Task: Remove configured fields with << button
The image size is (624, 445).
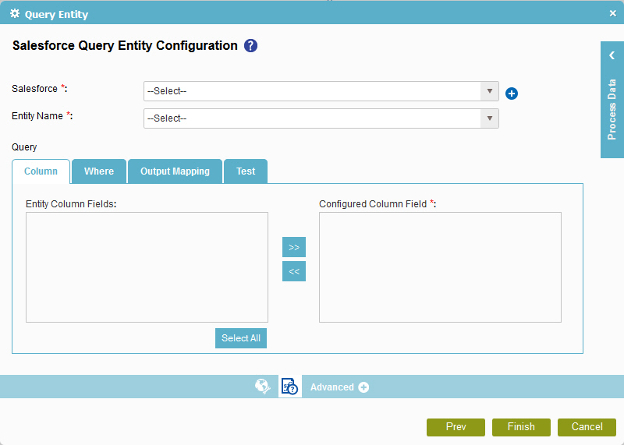Action: (294, 271)
